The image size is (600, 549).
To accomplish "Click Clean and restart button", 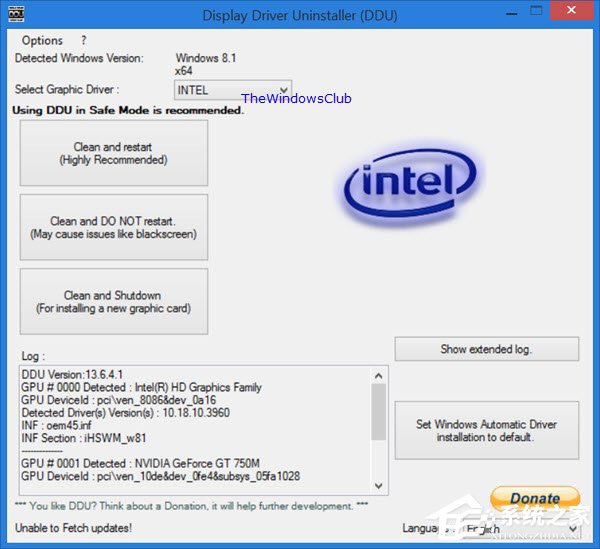I will (x=114, y=153).
